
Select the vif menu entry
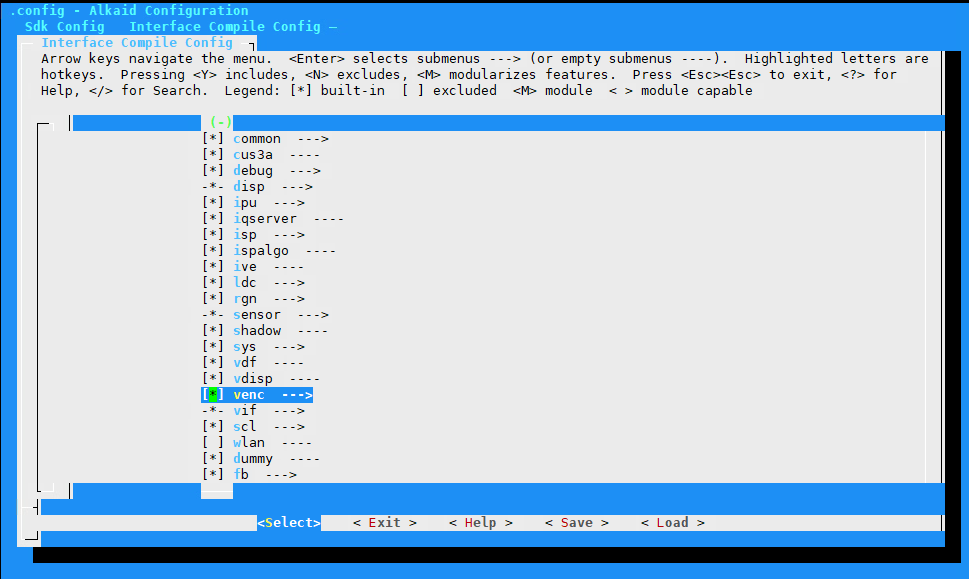(245, 411)
